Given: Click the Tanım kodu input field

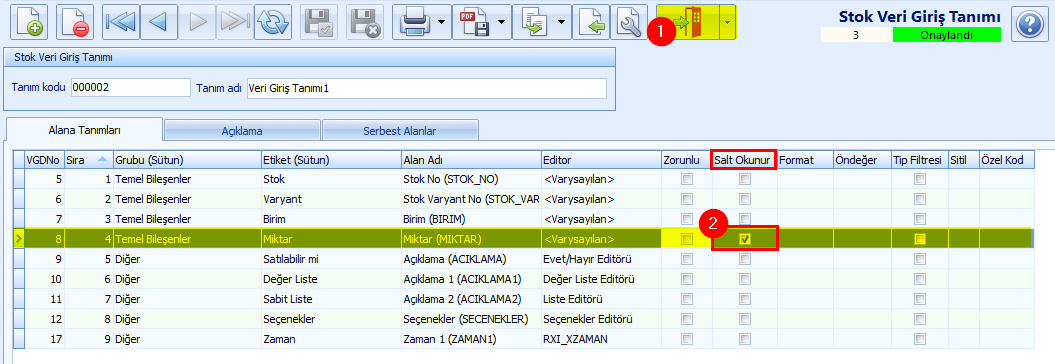Looking at the screenshot, I should pos(131,88).
